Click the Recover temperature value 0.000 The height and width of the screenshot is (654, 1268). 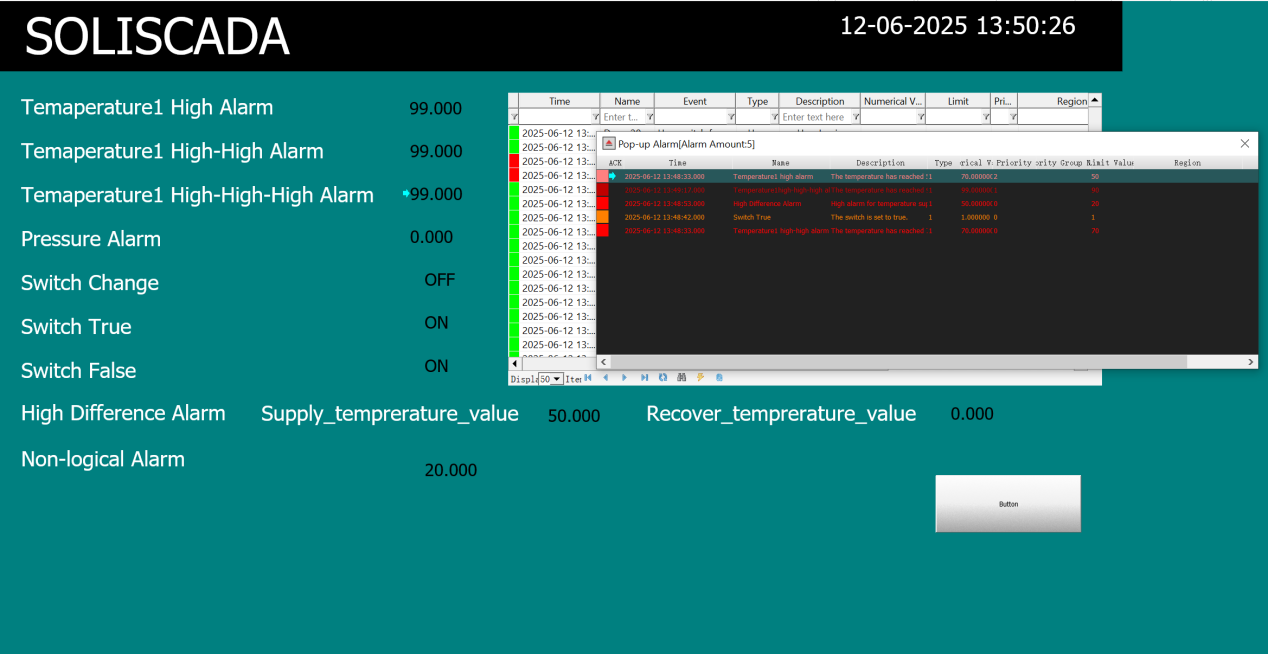(972, 413)
